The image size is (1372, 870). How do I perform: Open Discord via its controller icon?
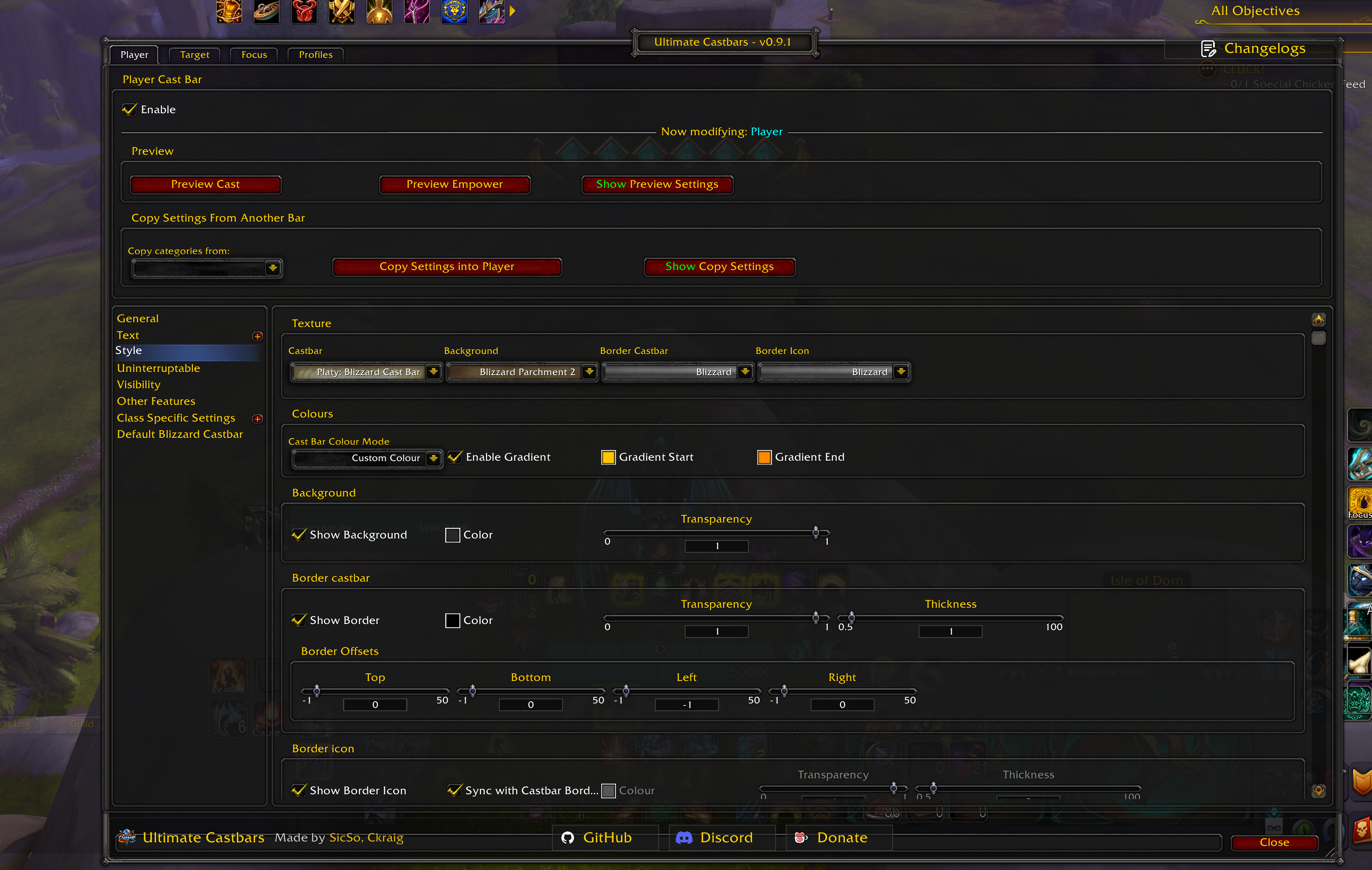click(684, 837)
